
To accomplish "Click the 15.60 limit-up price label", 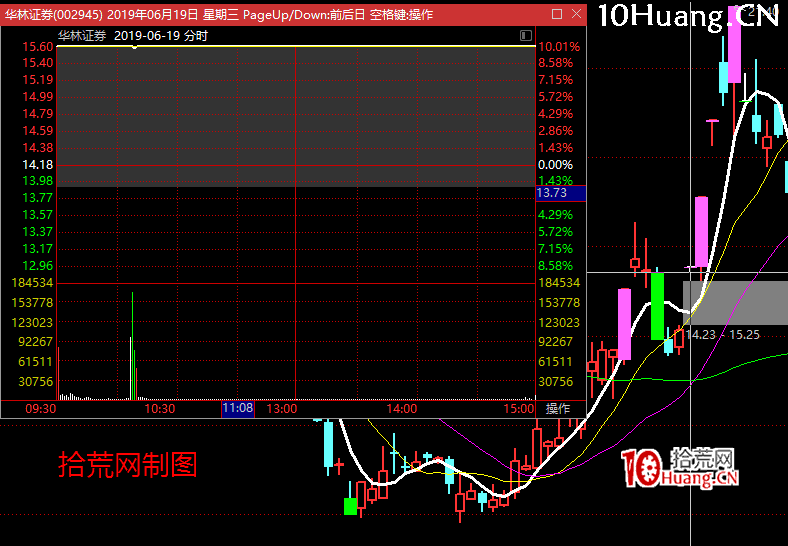I will tap(38, 47).
